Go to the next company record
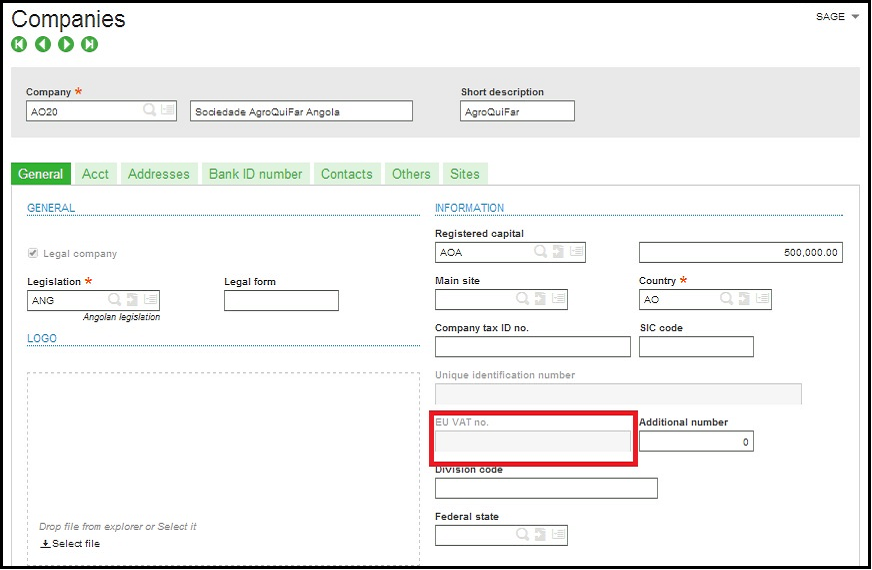This screenshot has width=872, height=570. 66,44
